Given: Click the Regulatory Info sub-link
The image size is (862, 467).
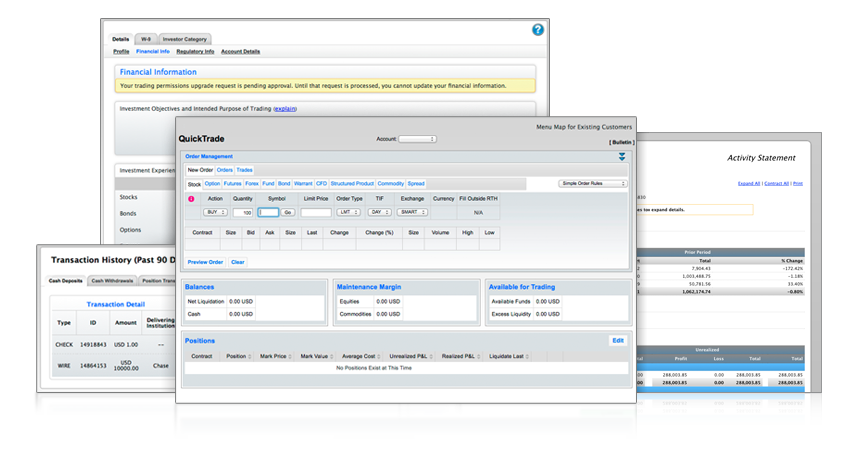Looking at the screenshot, I should pyautogui.click(x=195, y=52).
